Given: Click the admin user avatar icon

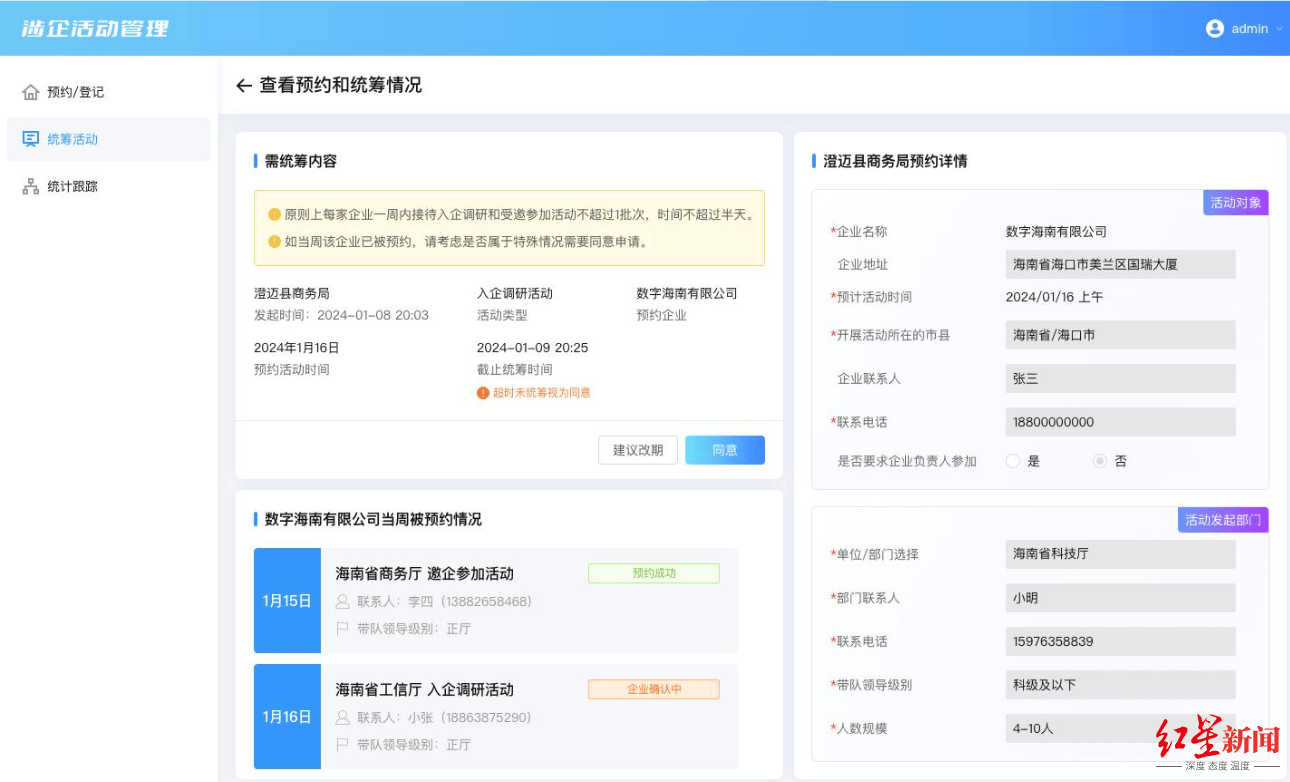Looking at the screenshot, I should [x=1215, y=29].
